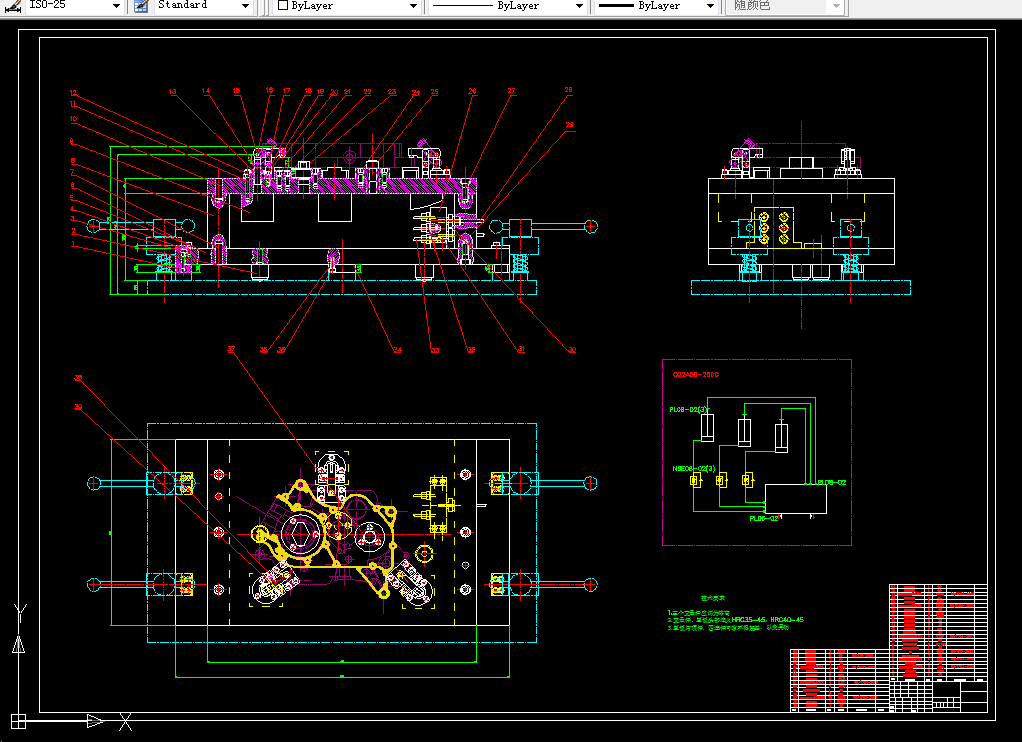Select the green label PL06-02
Viewport: 1022px width, 742px height.
[764, 519]
